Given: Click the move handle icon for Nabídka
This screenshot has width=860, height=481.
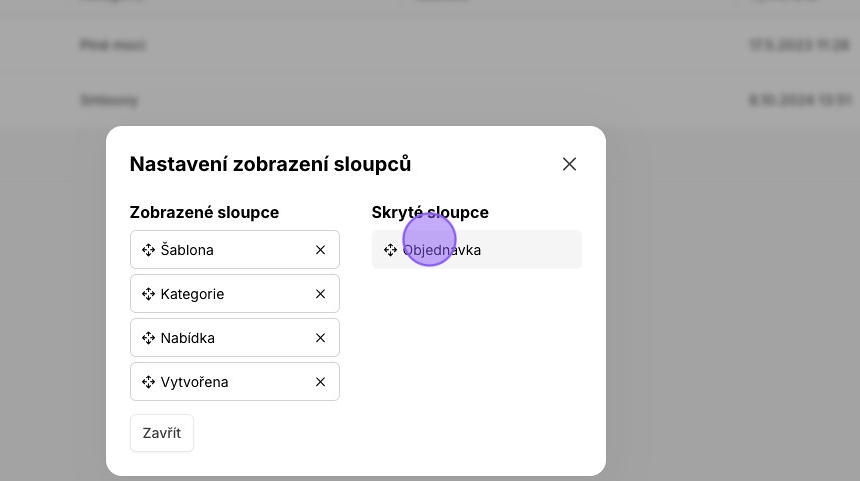Looking at the screenshot, I should (x=148, y=338).
